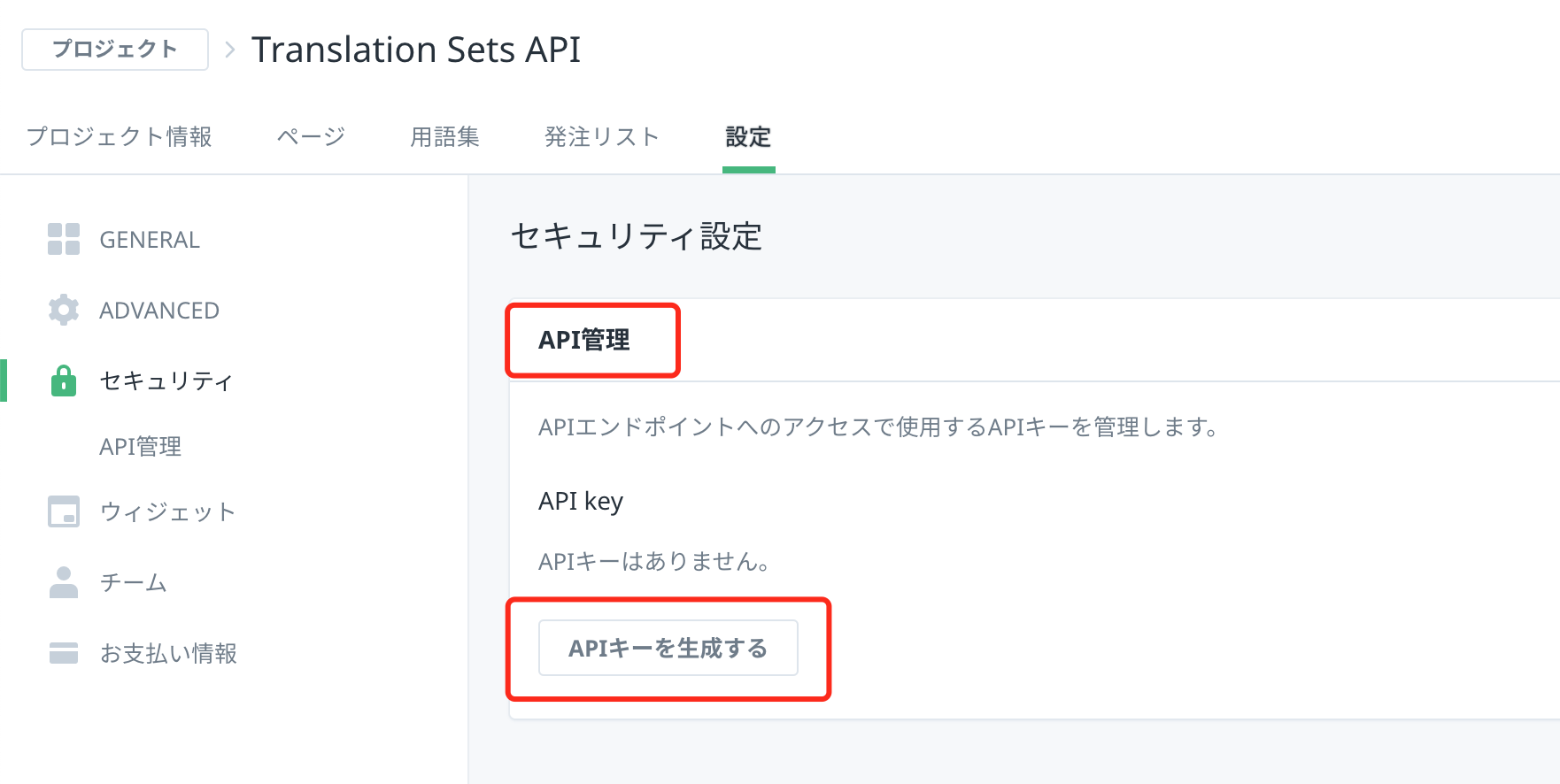Click the ADVANCED gear icon
This screenshot has width=1560, height=784.
pos(64,310)
